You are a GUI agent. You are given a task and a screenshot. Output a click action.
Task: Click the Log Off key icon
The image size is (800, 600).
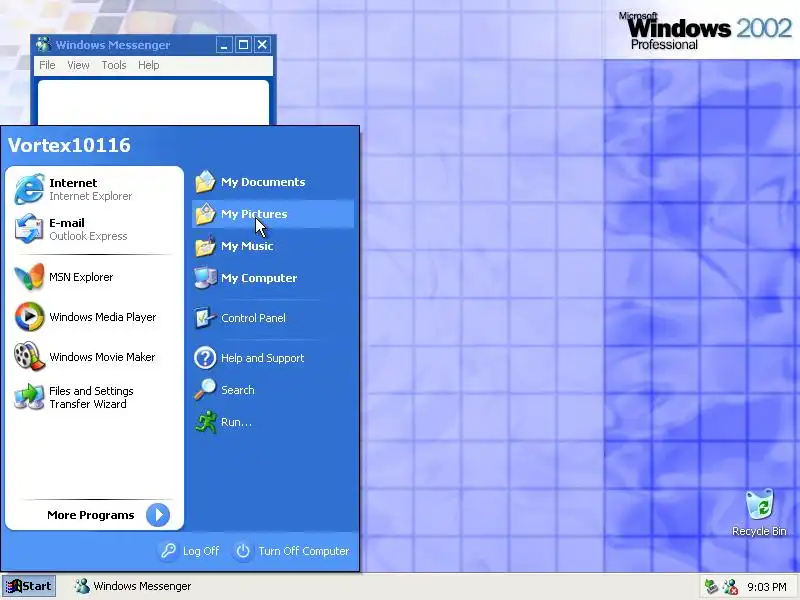click(x=168, y=551)
